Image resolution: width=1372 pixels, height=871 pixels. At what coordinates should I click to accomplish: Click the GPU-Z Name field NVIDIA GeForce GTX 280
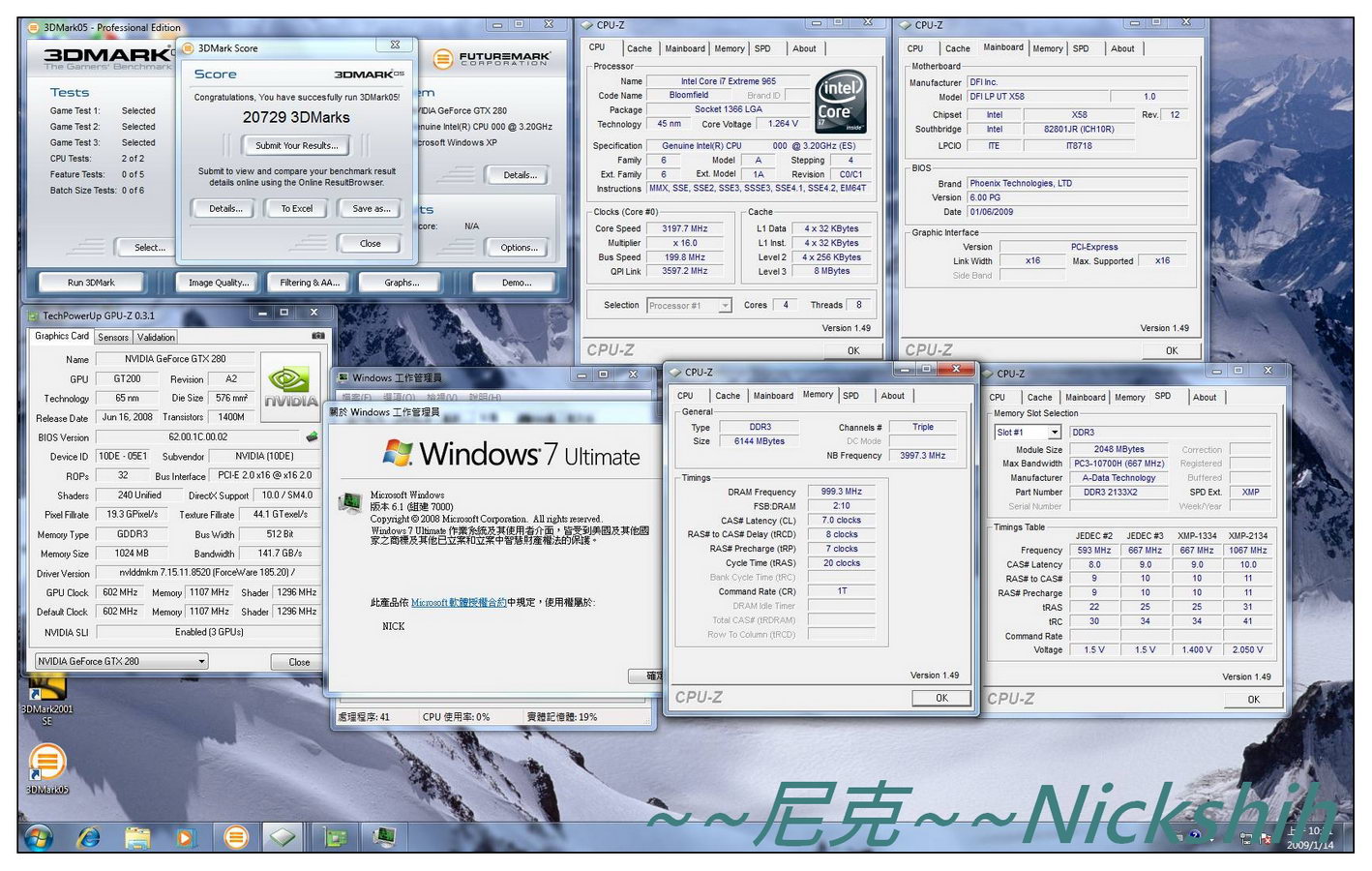point(175,359)
